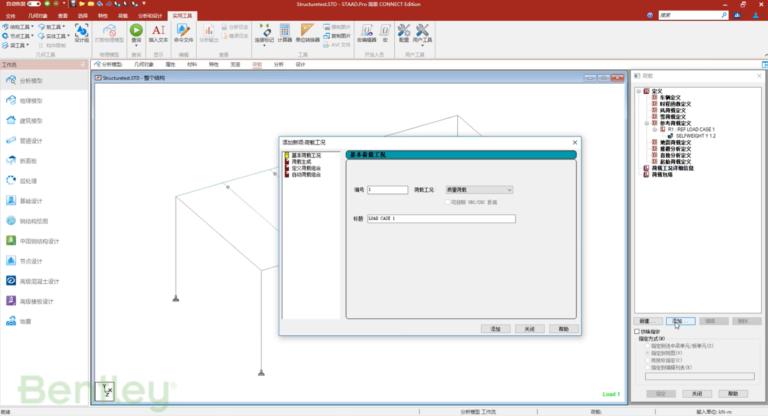
Task: Select 物理模型 in the workflow sidebar
Action: [x=44, y=100]
